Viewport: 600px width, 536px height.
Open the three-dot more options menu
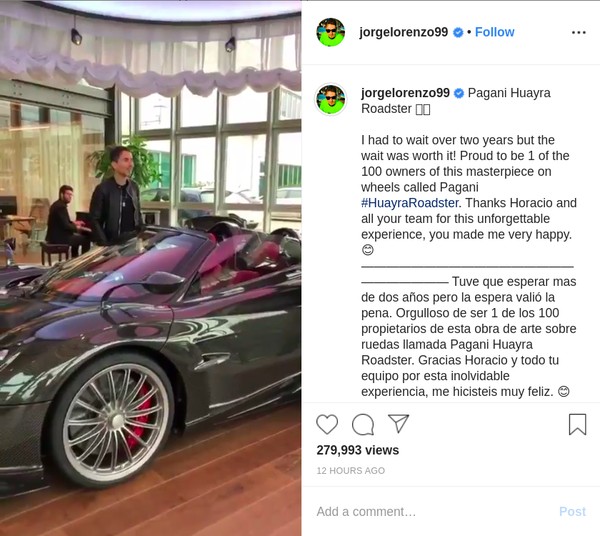click(x=579, y=33)
